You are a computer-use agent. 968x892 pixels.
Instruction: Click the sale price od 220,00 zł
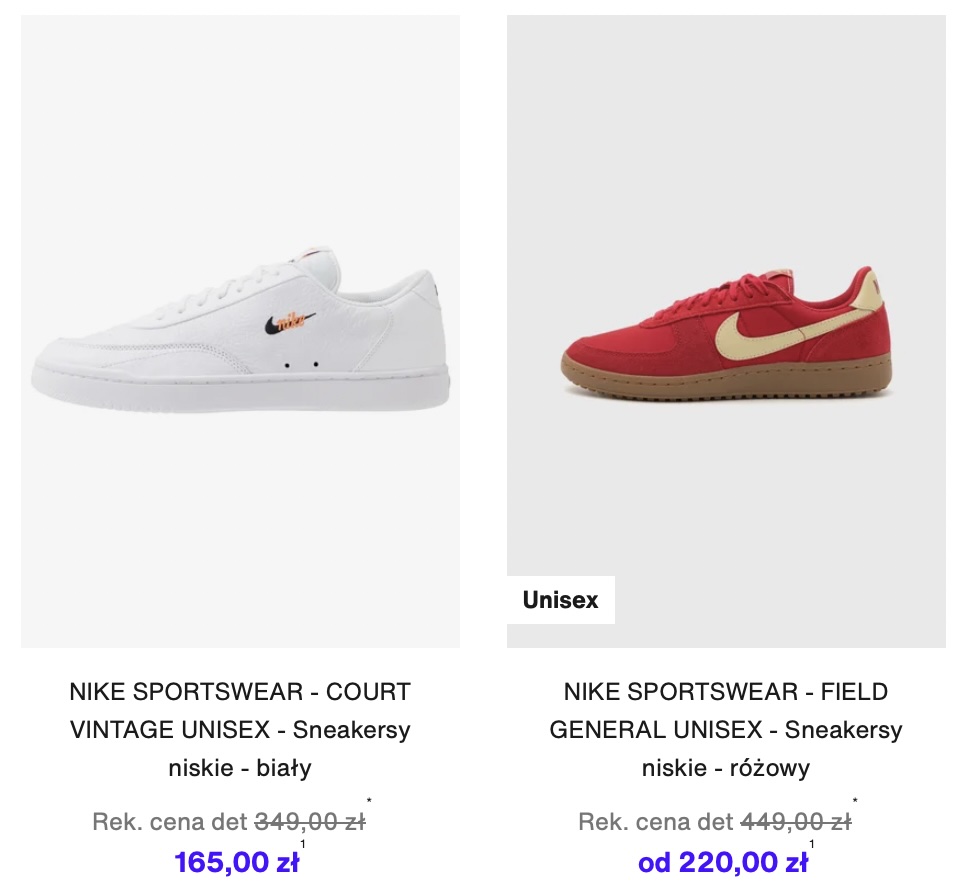coord(723,862)
